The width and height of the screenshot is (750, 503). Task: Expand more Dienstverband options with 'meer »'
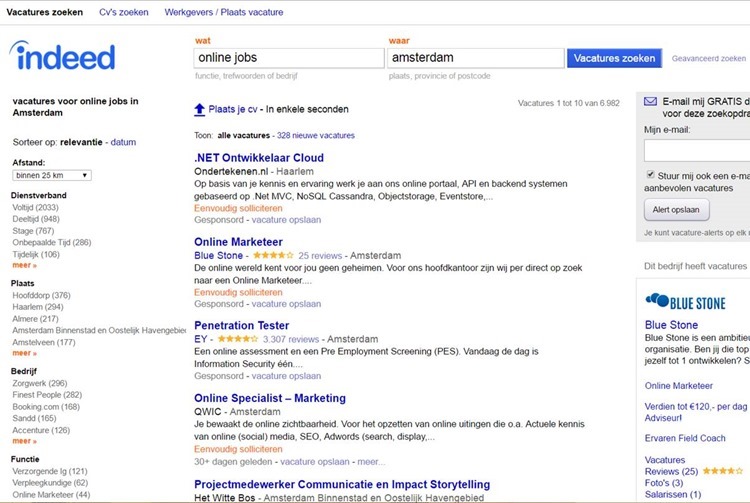click(x=24, y=265)
